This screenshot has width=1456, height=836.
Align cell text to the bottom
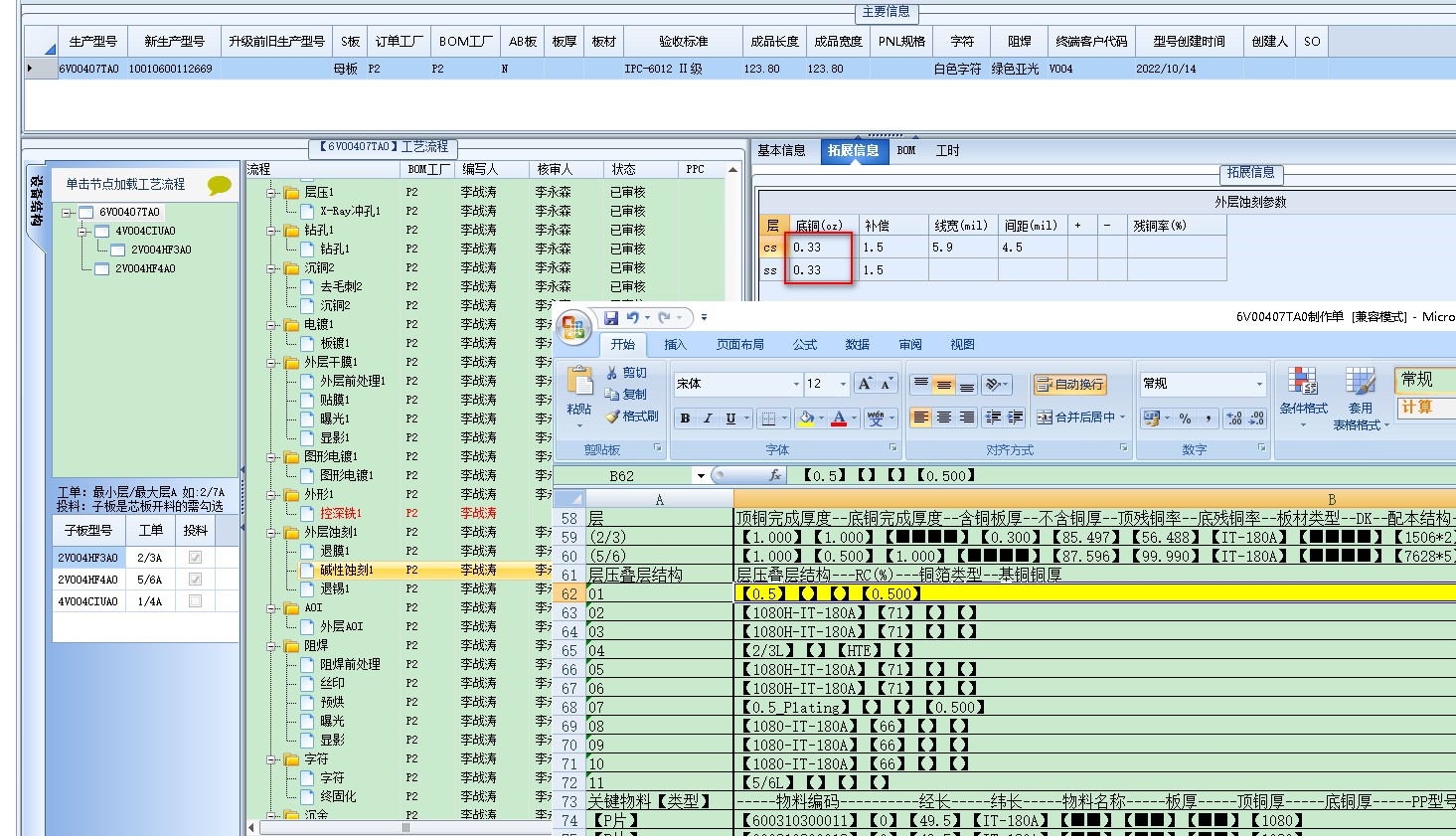point(967,384)
